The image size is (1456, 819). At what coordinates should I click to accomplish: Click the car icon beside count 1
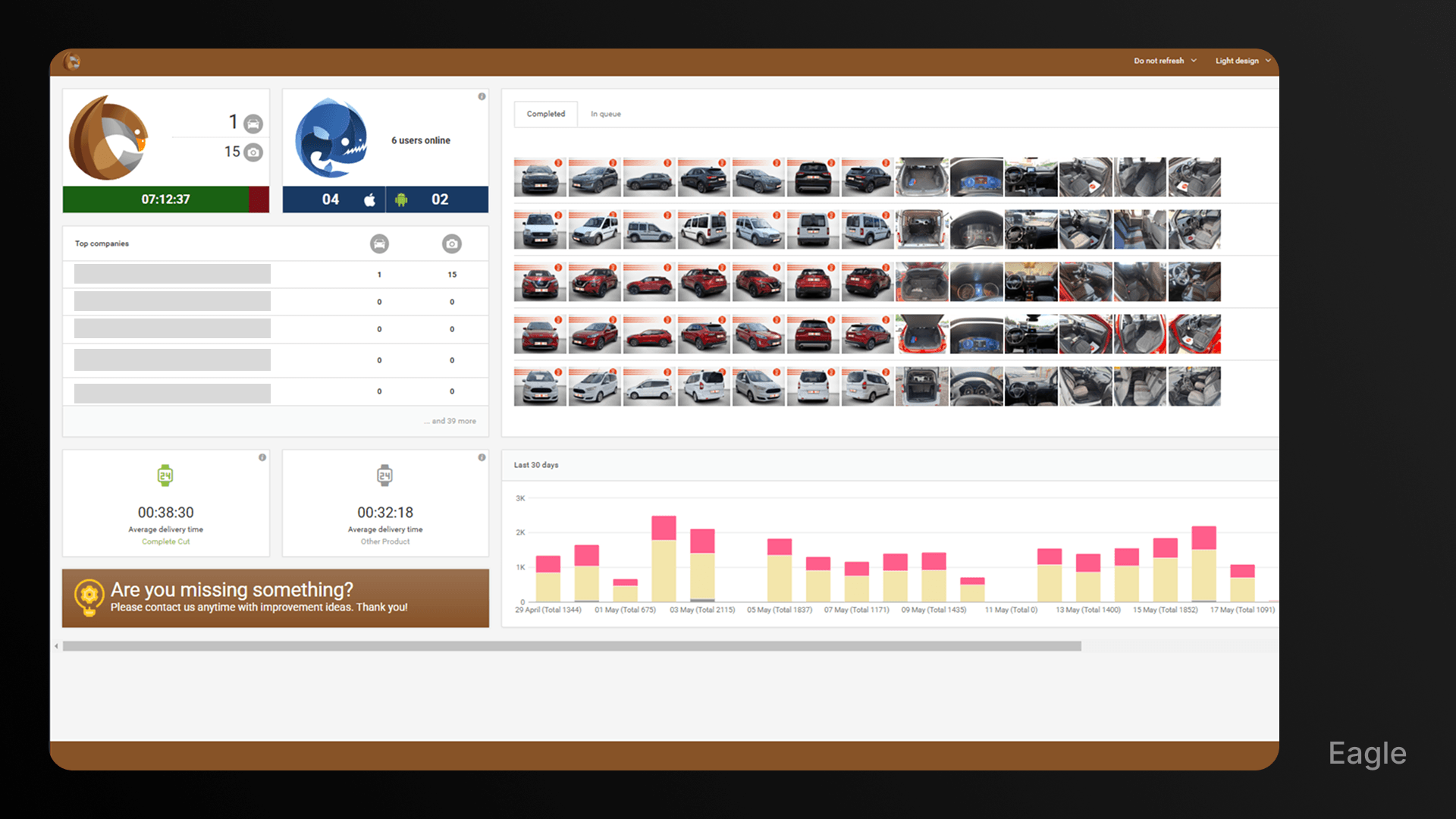(253, 123)
